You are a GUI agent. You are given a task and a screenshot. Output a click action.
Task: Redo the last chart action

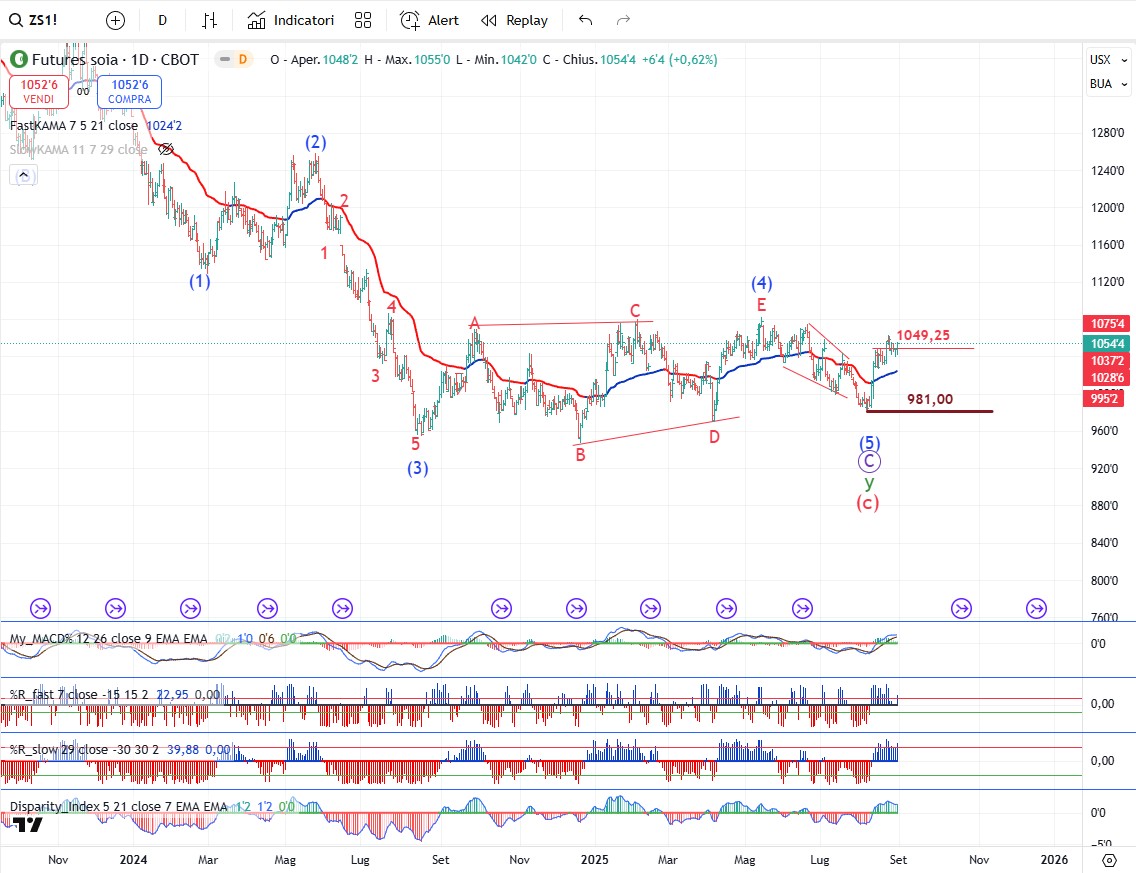point(623,20)
